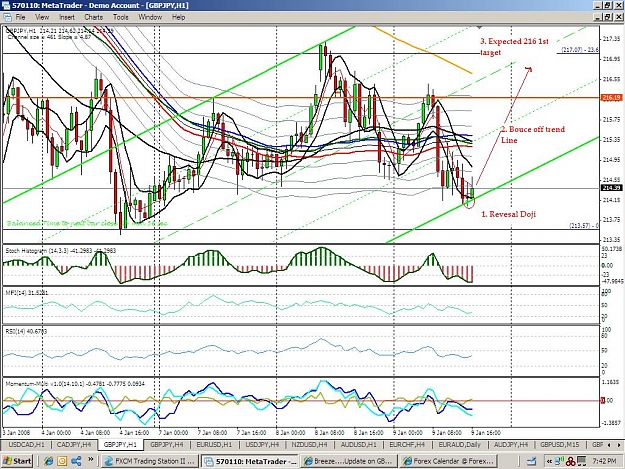Select the active GBPJPY,H1 chart tab
Screen dimensions: 625x469
pos(120,444)
